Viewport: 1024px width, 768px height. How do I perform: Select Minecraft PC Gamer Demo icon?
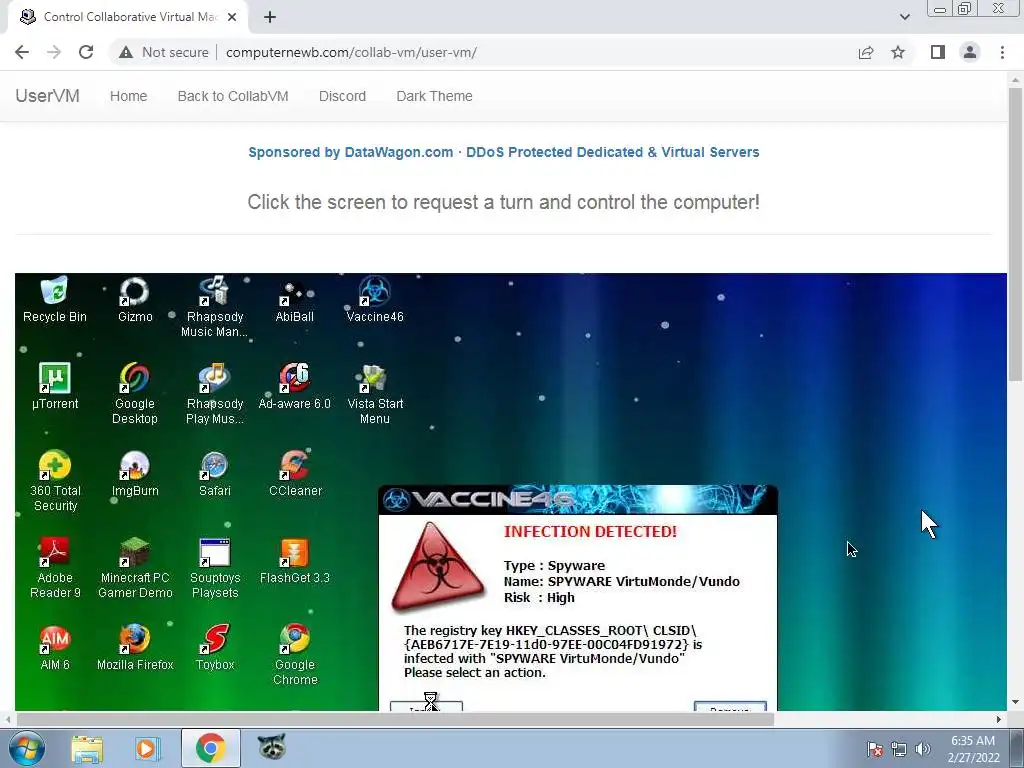pos(135,568)
